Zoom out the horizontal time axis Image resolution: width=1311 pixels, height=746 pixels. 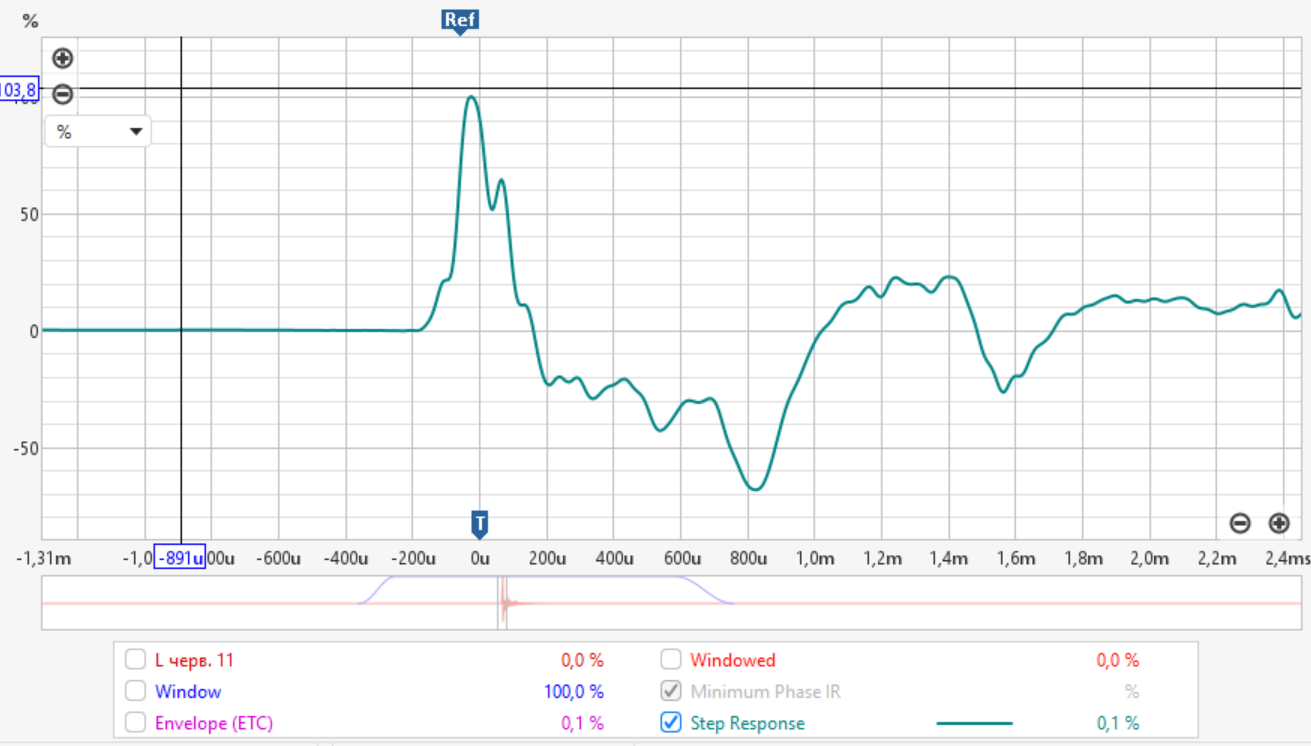[x=1240, y=522]
